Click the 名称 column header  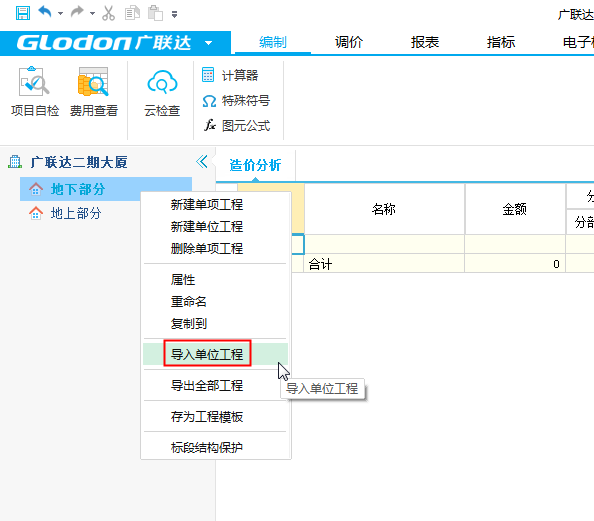384,209
